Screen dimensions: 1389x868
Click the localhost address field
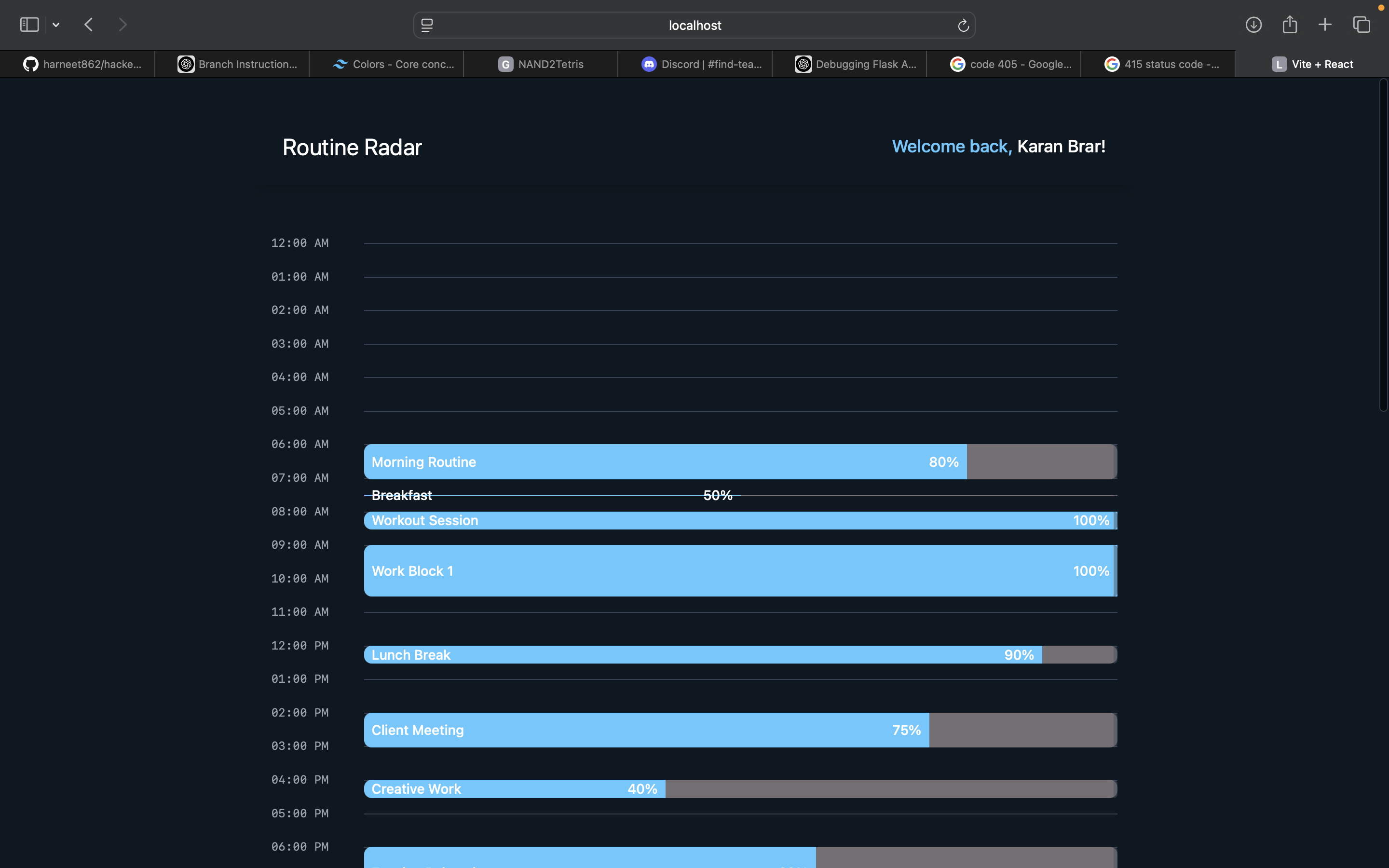694,25
